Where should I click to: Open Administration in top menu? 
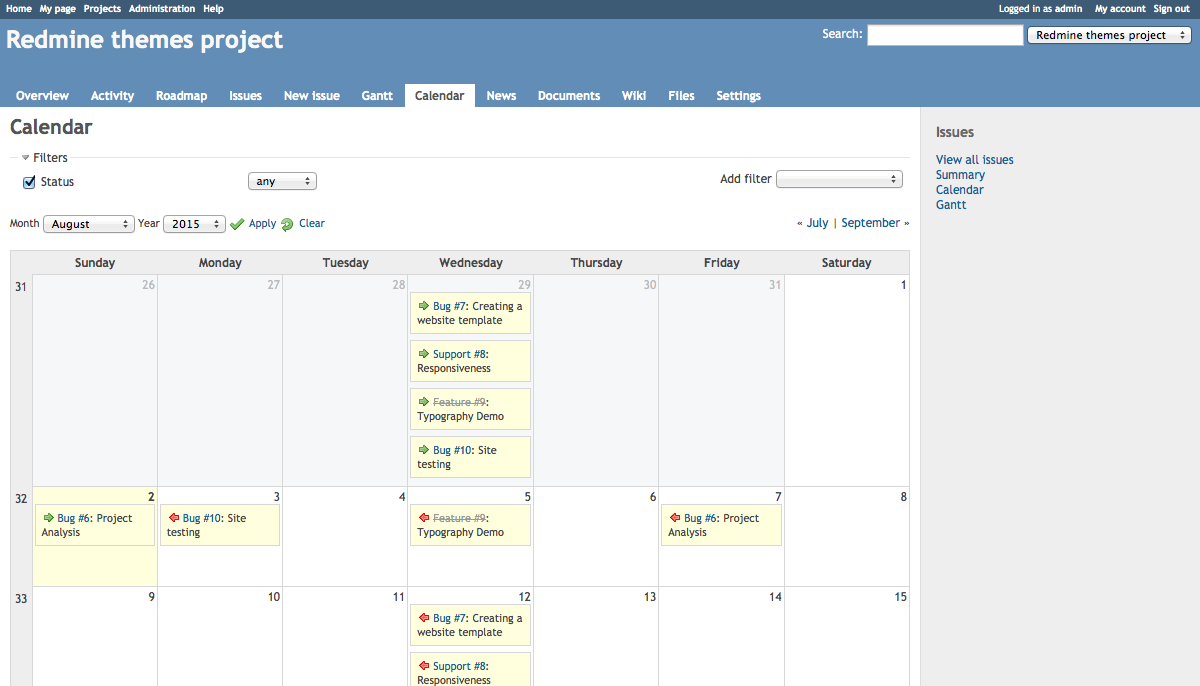(x=162, y=8)
